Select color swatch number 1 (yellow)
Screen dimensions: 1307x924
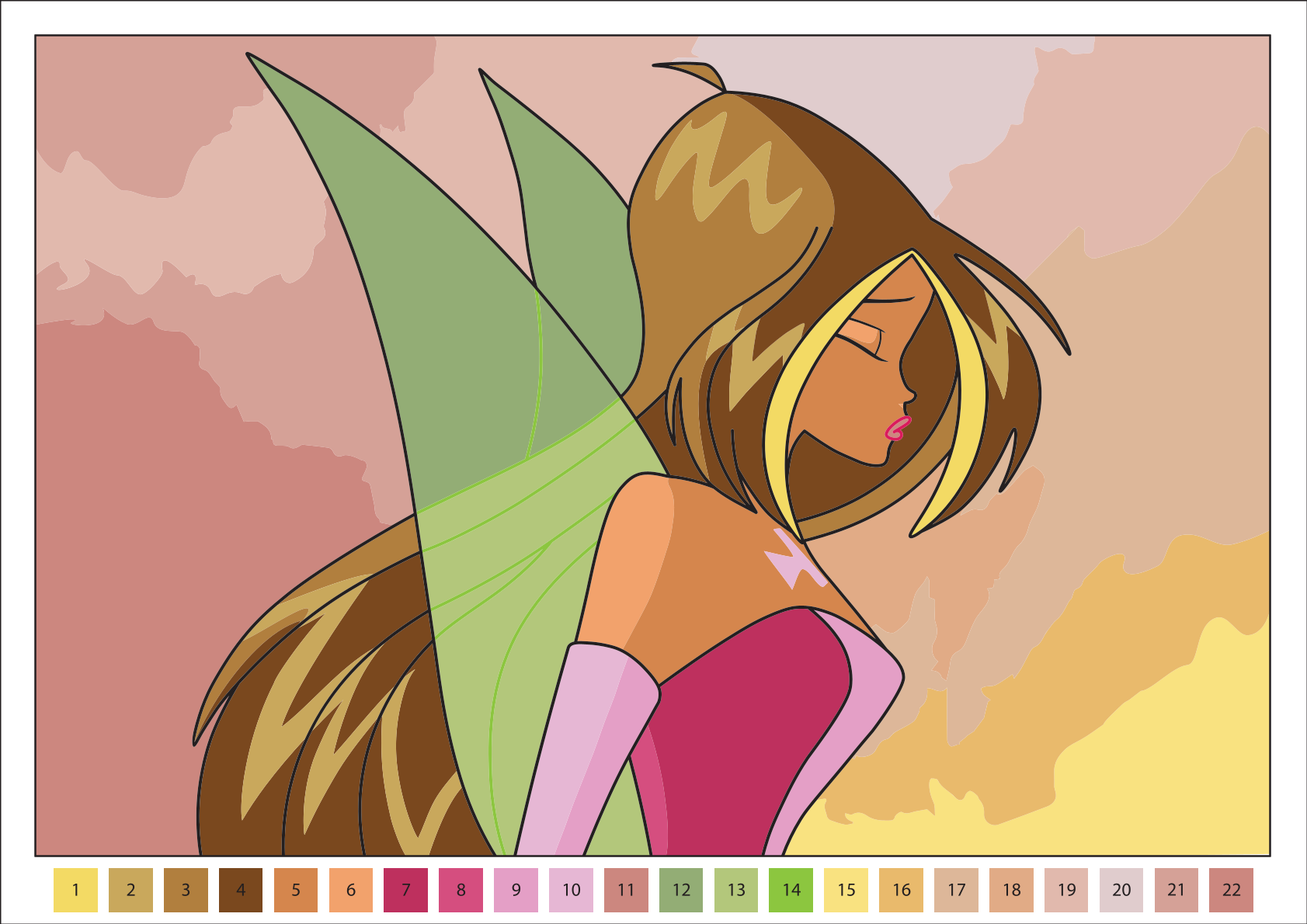[x=75, y=890]
